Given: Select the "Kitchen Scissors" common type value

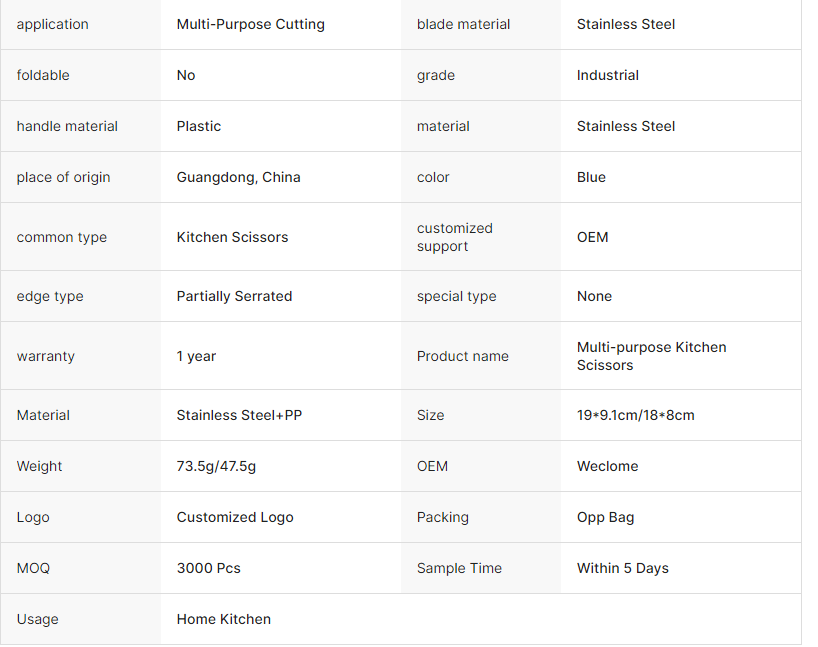Looking at the screenshot, I should pyautogui.click(x=232, y=237).
